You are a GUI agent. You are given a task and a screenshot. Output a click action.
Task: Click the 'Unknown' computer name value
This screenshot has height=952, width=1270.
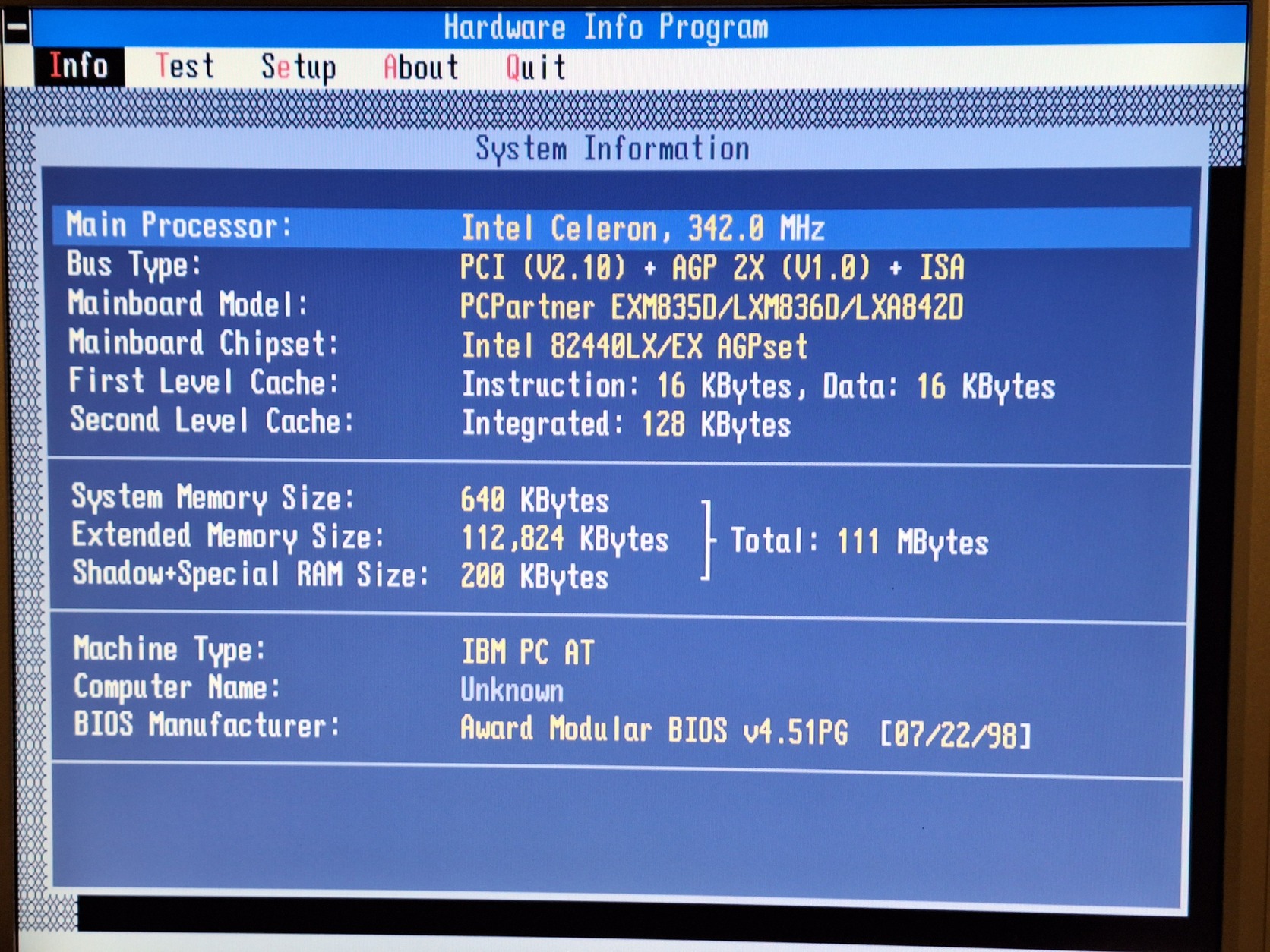click(x=512, y=690)
